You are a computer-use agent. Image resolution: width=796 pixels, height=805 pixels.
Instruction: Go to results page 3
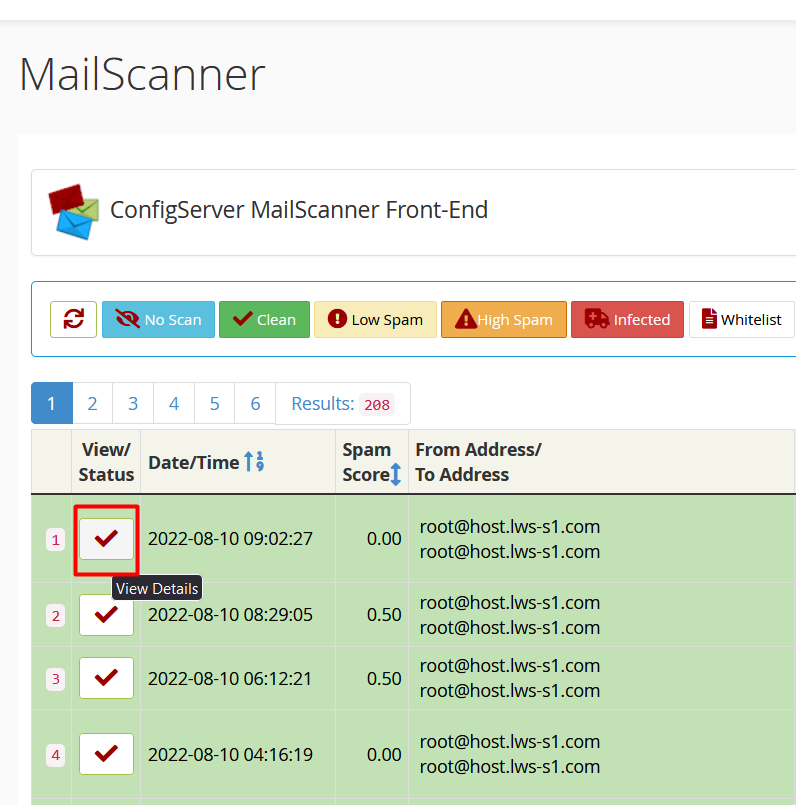133,404
